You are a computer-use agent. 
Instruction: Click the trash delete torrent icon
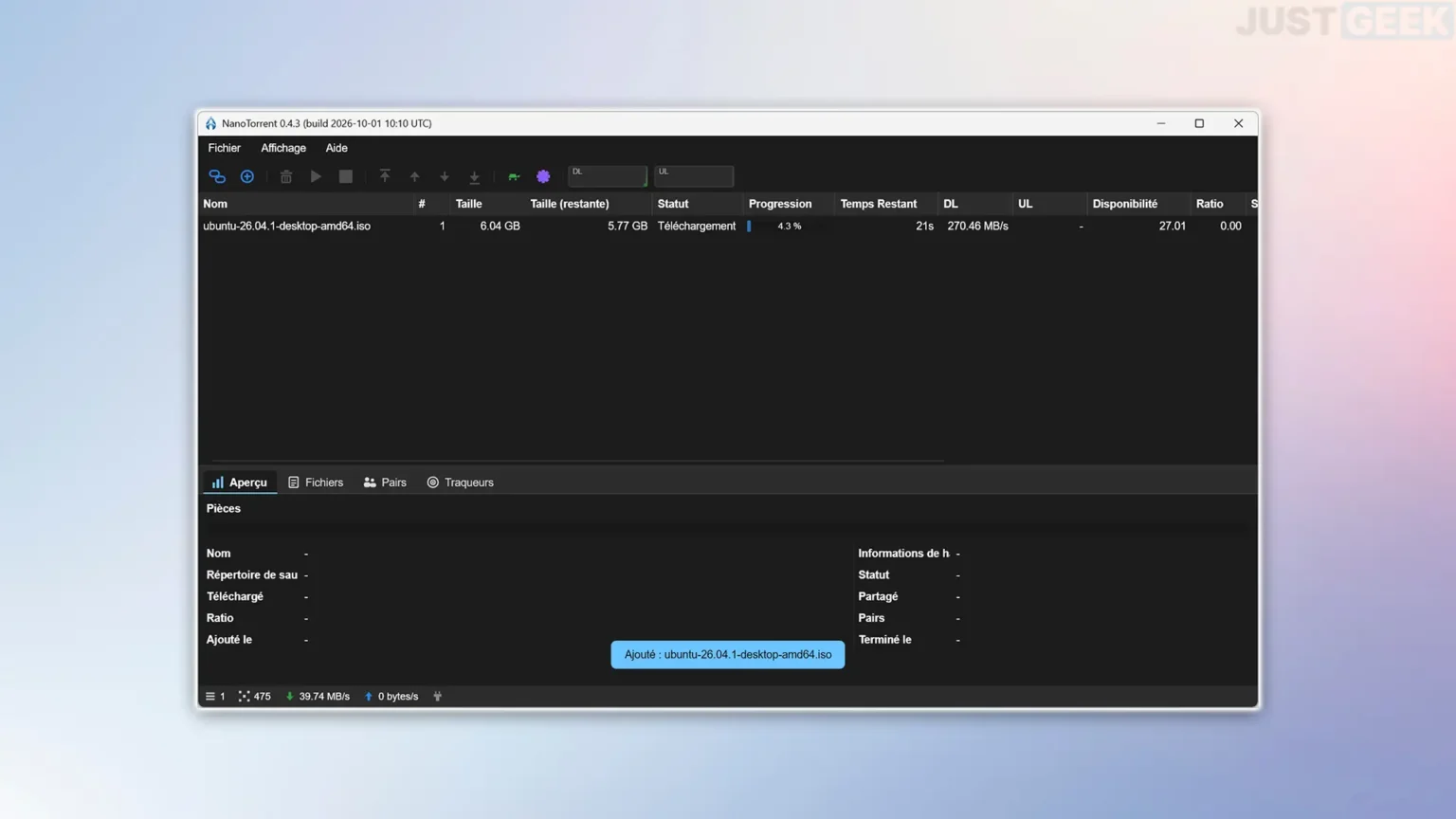285,176
